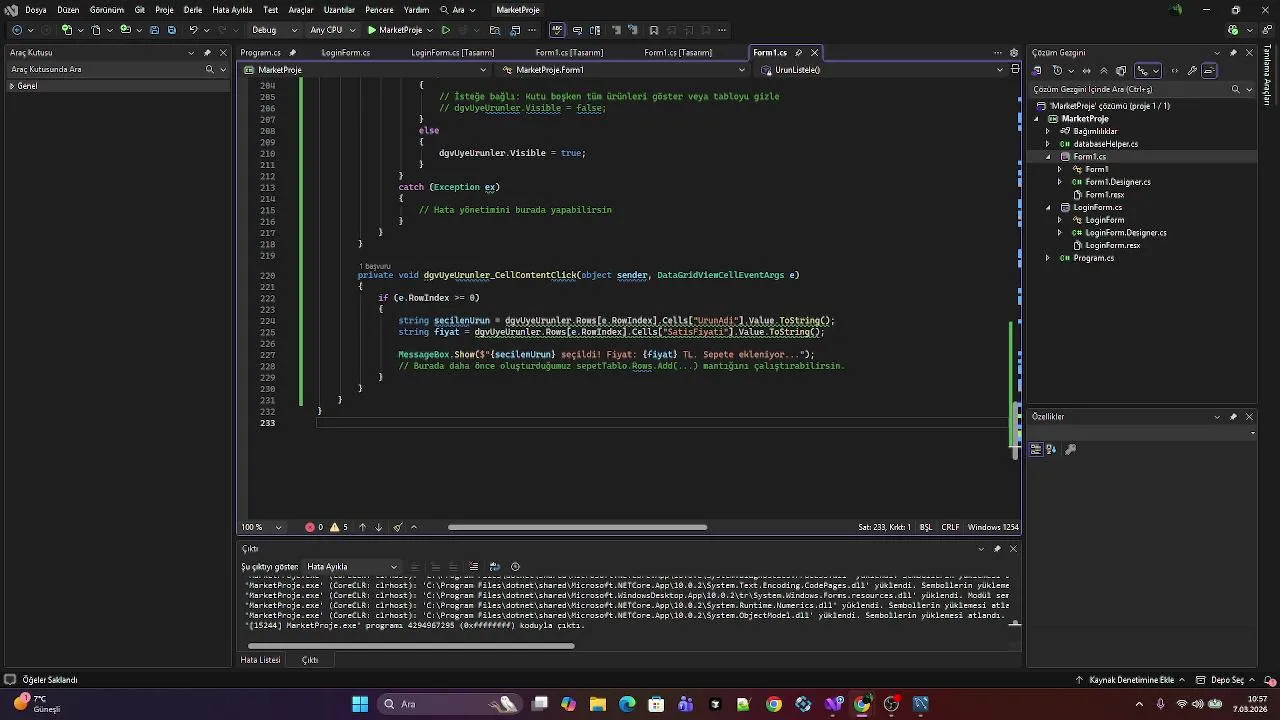Image resolution: width=1280 pixels, height=720 pixels.
Task: Switch to the Hata Listesi tab
Action: (x=260, y=660)
